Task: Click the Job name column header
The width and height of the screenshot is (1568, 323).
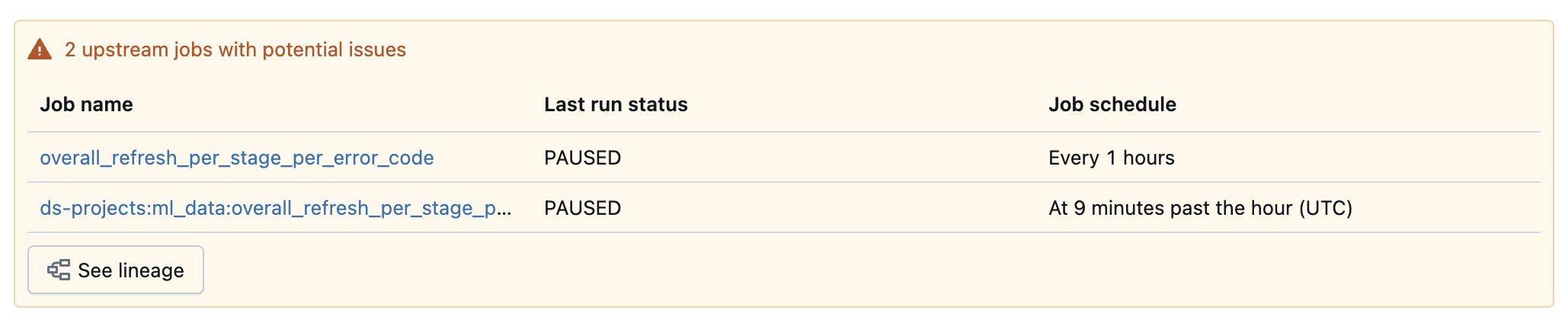Action: (x=86, y=104)
